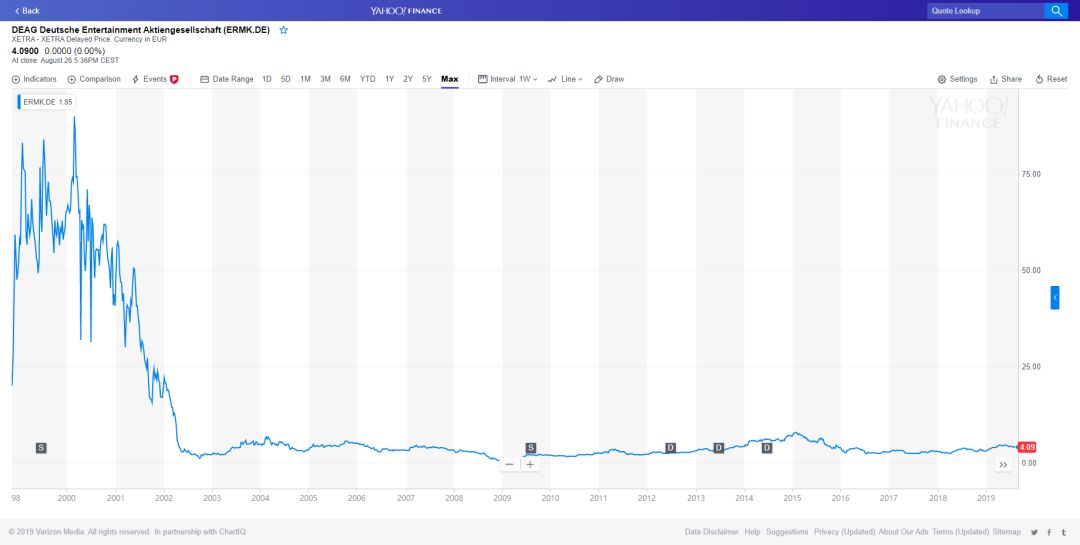
Task: Open Yahoo Finance Tumblr icon
Action: (1064, 532)
